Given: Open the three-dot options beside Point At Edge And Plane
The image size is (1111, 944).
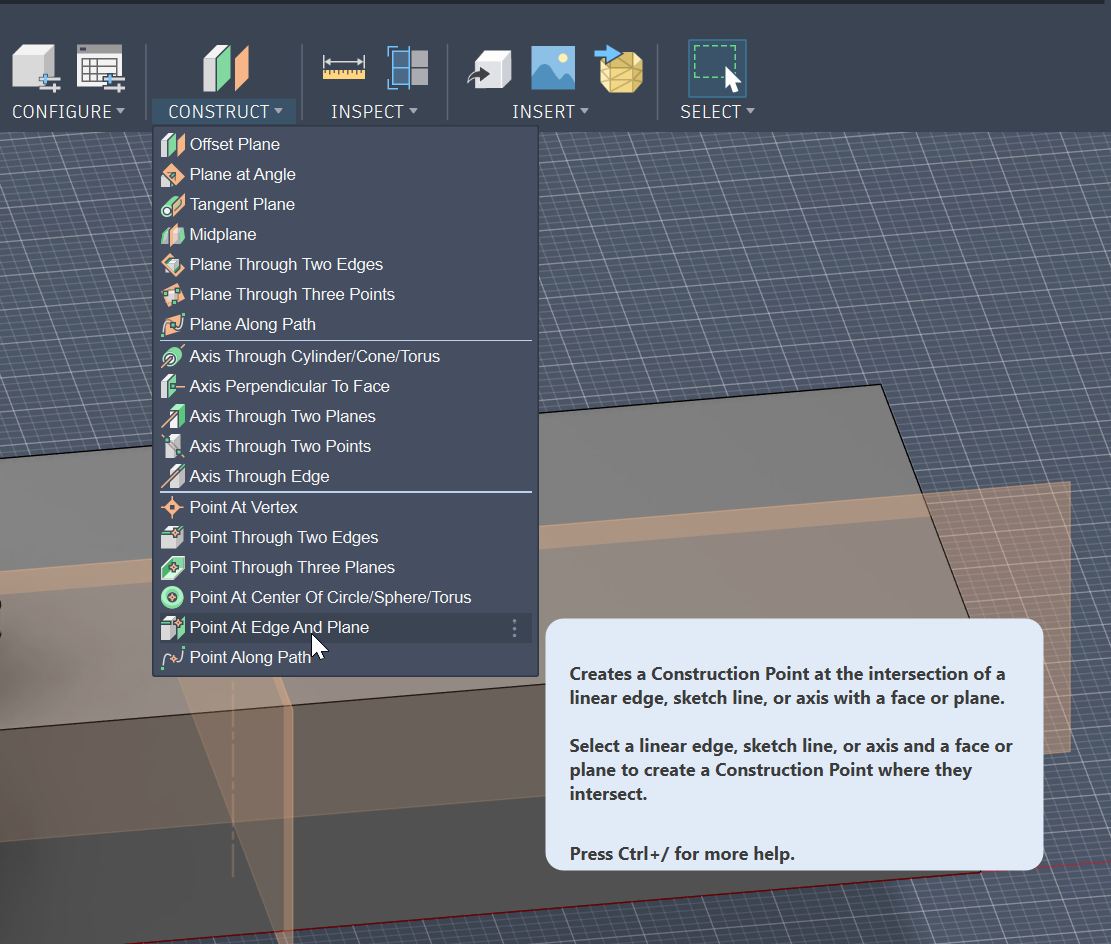Looking at the screenshot, I should click(x=514, y=627).
